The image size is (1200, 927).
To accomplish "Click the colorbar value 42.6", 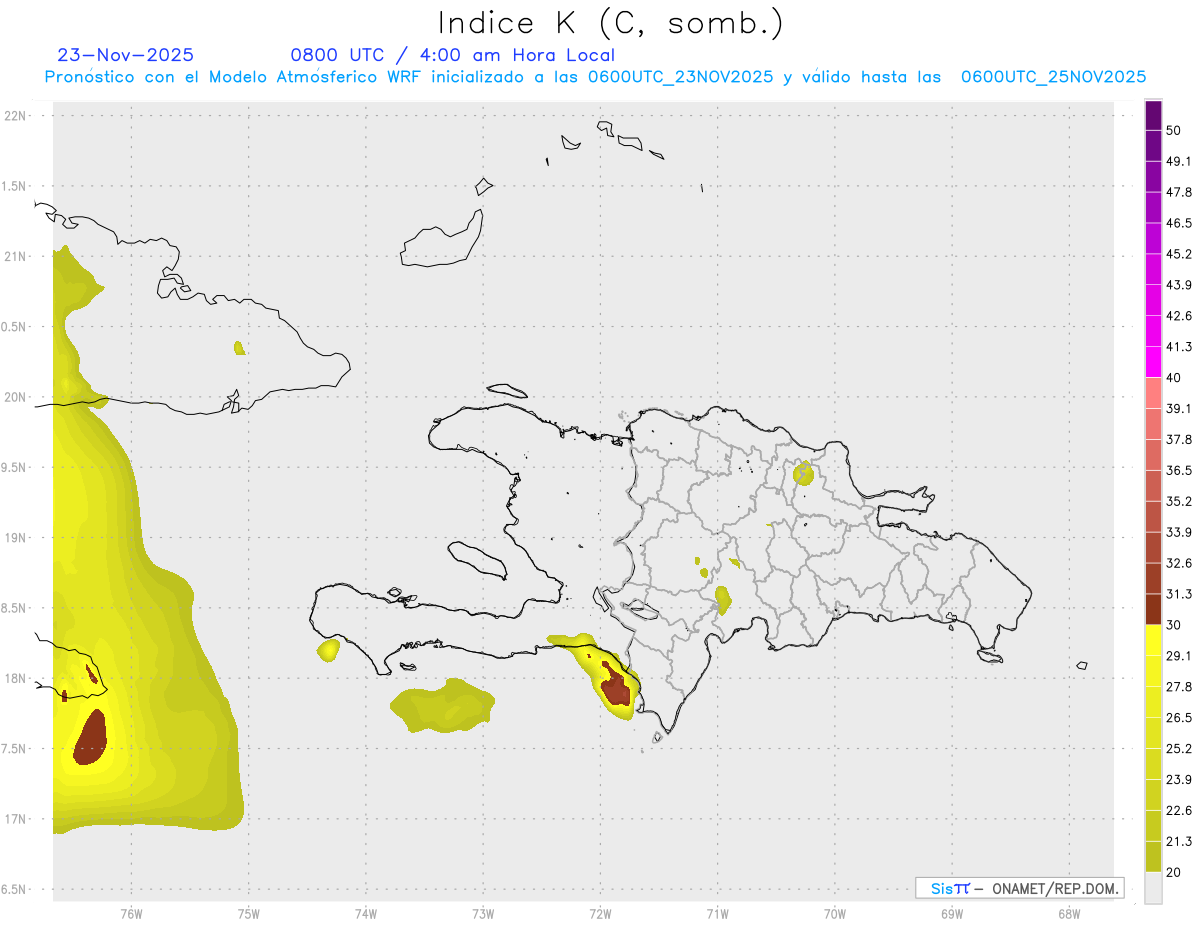I will click(x=1179, y=316).
